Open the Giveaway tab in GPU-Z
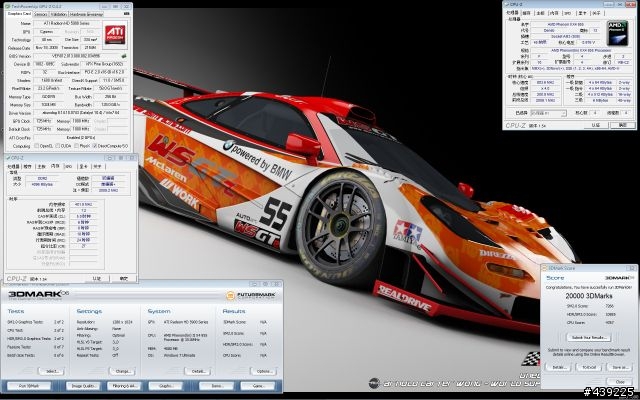Image resolution: width=640 pixels, height=400 pixels. point(86,14)
